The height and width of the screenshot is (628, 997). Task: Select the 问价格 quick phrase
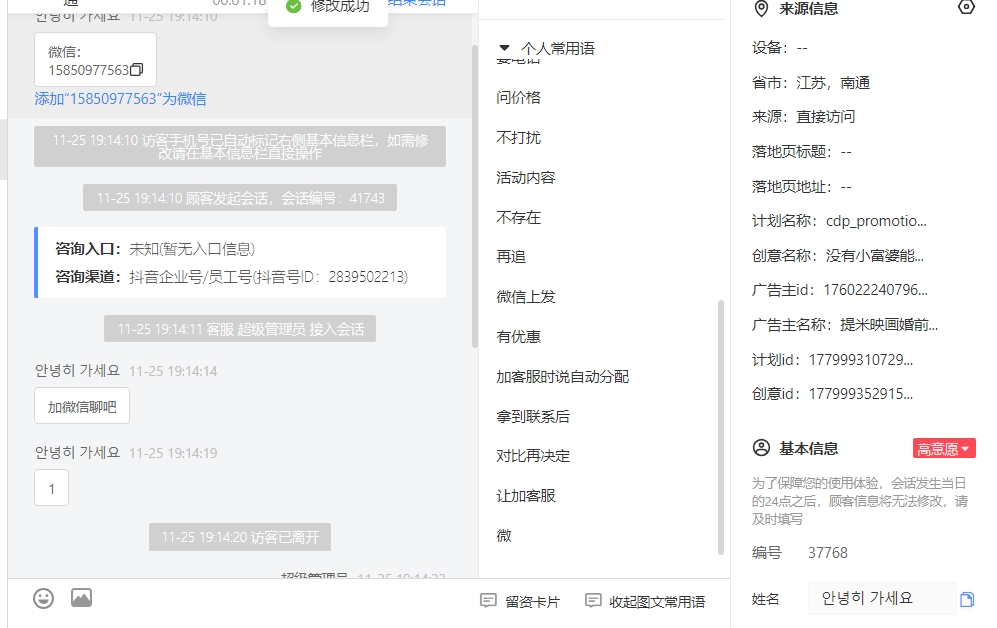coord(518,97)
